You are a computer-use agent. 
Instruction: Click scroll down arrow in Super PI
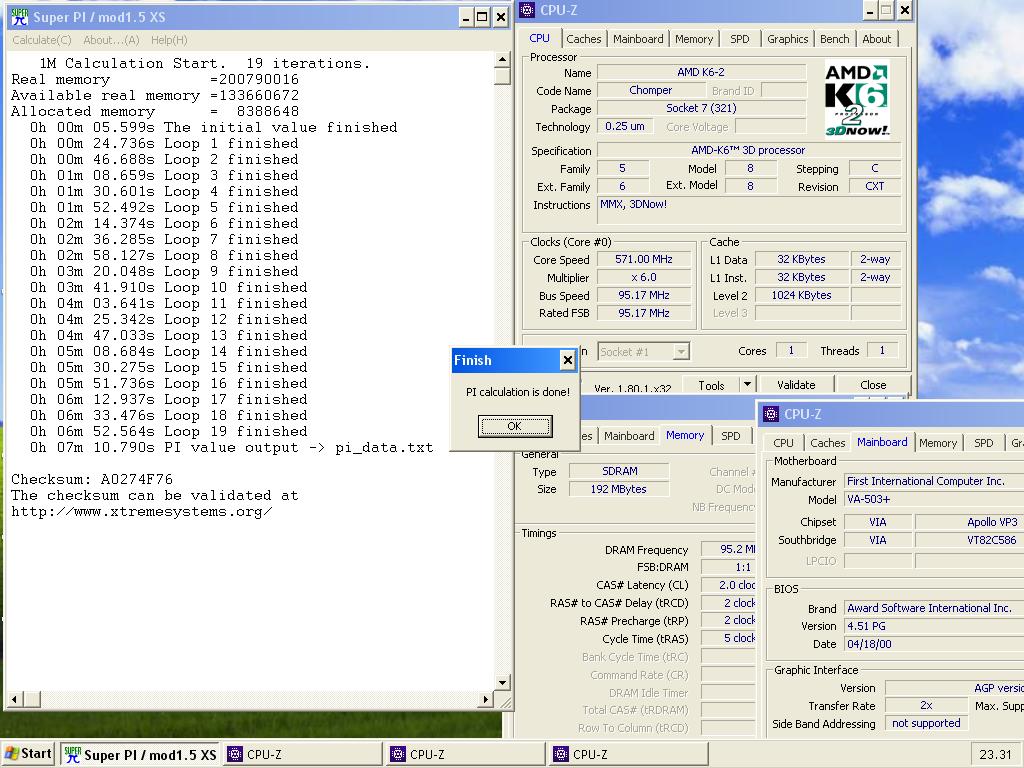[502, 683]
